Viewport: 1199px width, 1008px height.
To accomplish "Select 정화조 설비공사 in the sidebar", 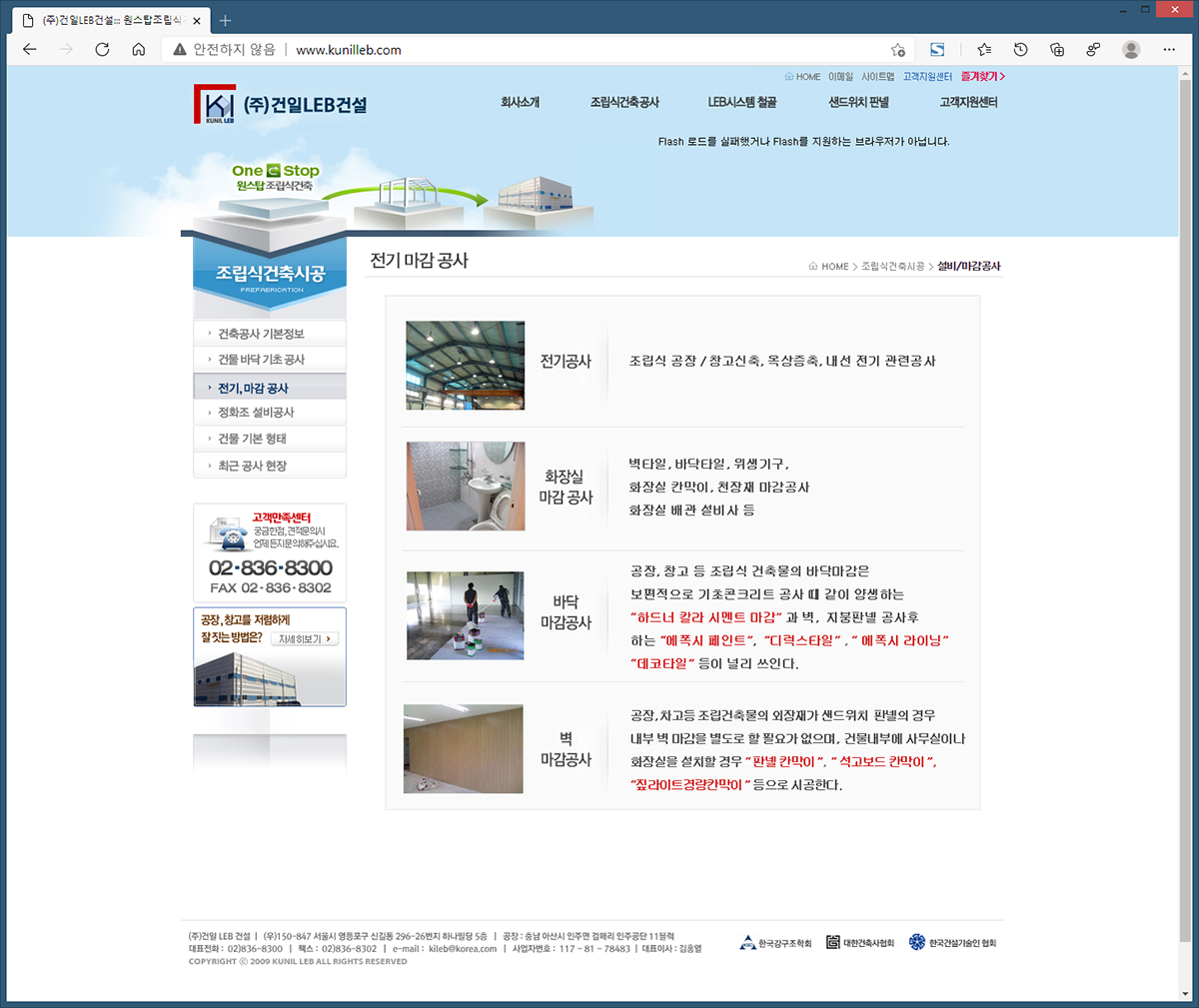I will [x=256, y=413].
